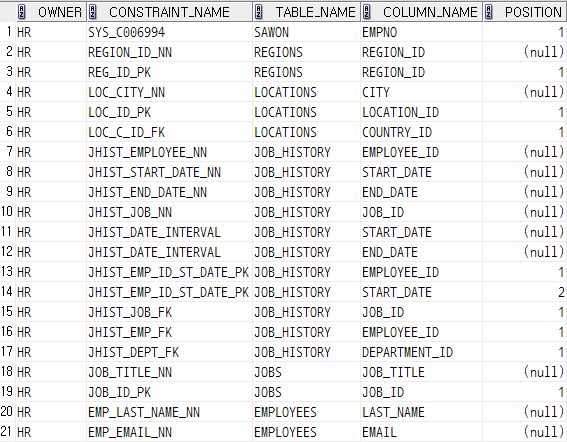Select the HR owner cell in row 10

(x=51, y=212)
